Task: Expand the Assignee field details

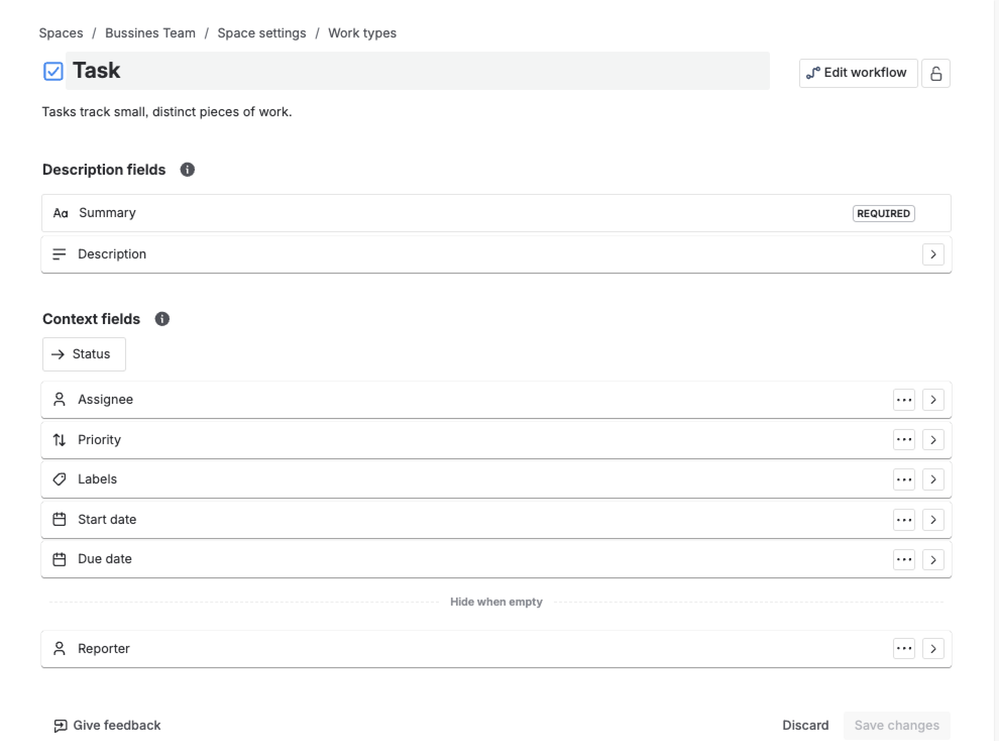Action: (x=933, y=399)
